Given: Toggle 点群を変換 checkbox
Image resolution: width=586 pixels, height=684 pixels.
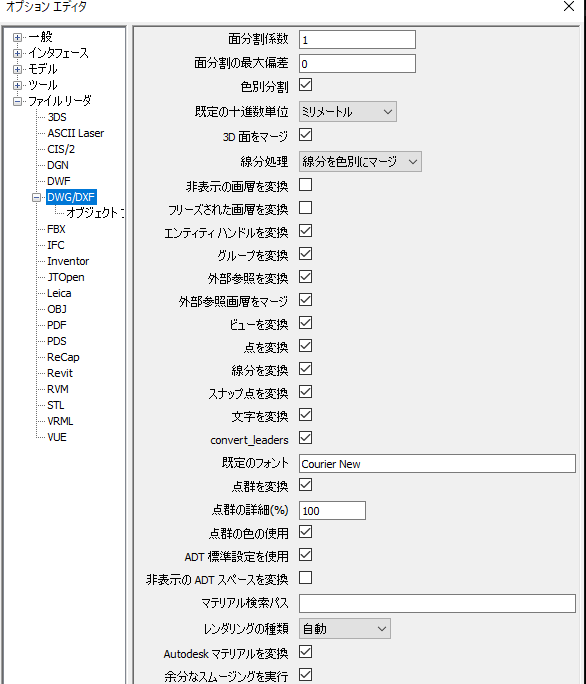Looking at the screenshot, I should 305,485.
